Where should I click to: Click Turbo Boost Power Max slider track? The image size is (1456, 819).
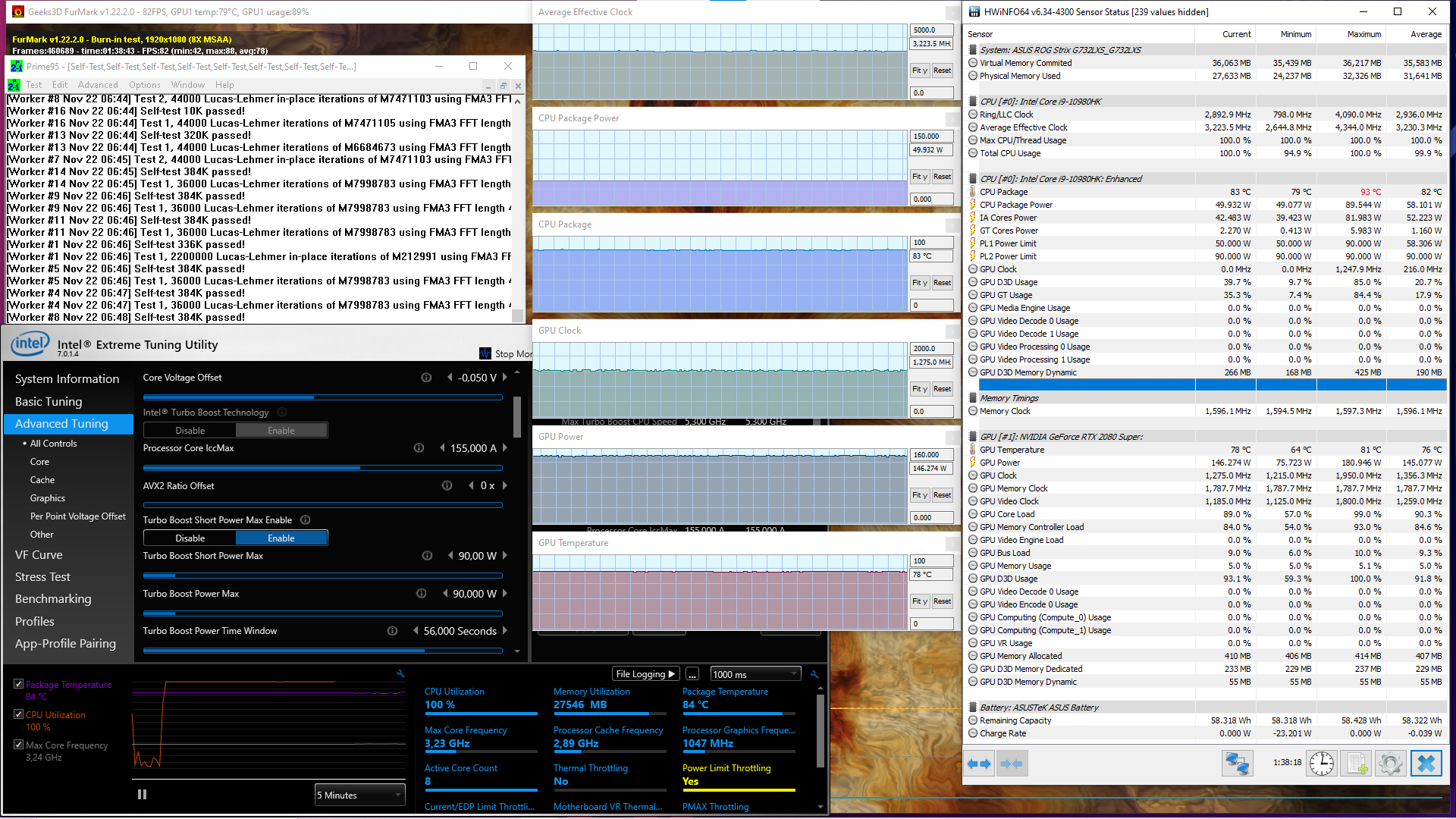coord(323,613)
